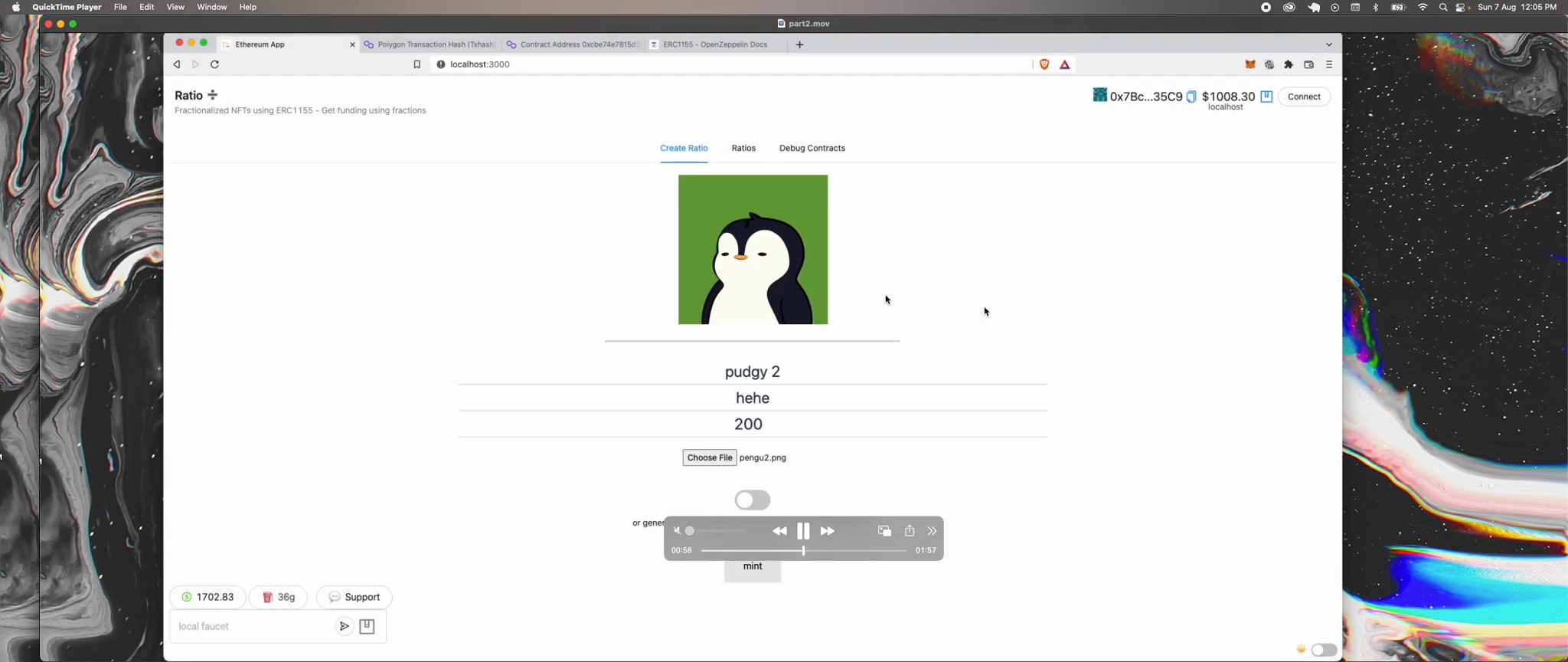Open wallet icon beside faucet send
1568x662 pixels.
[x=367, y=627]
